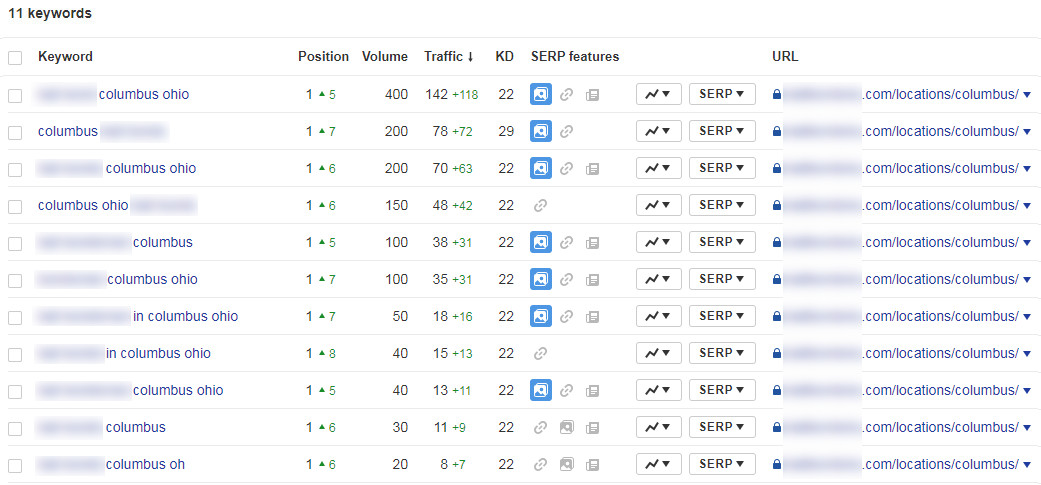This screenshot has width=1041, height=485.
Task: Open the history chart dropdown in the traffic 48 row
Action: tap(658, 205)
